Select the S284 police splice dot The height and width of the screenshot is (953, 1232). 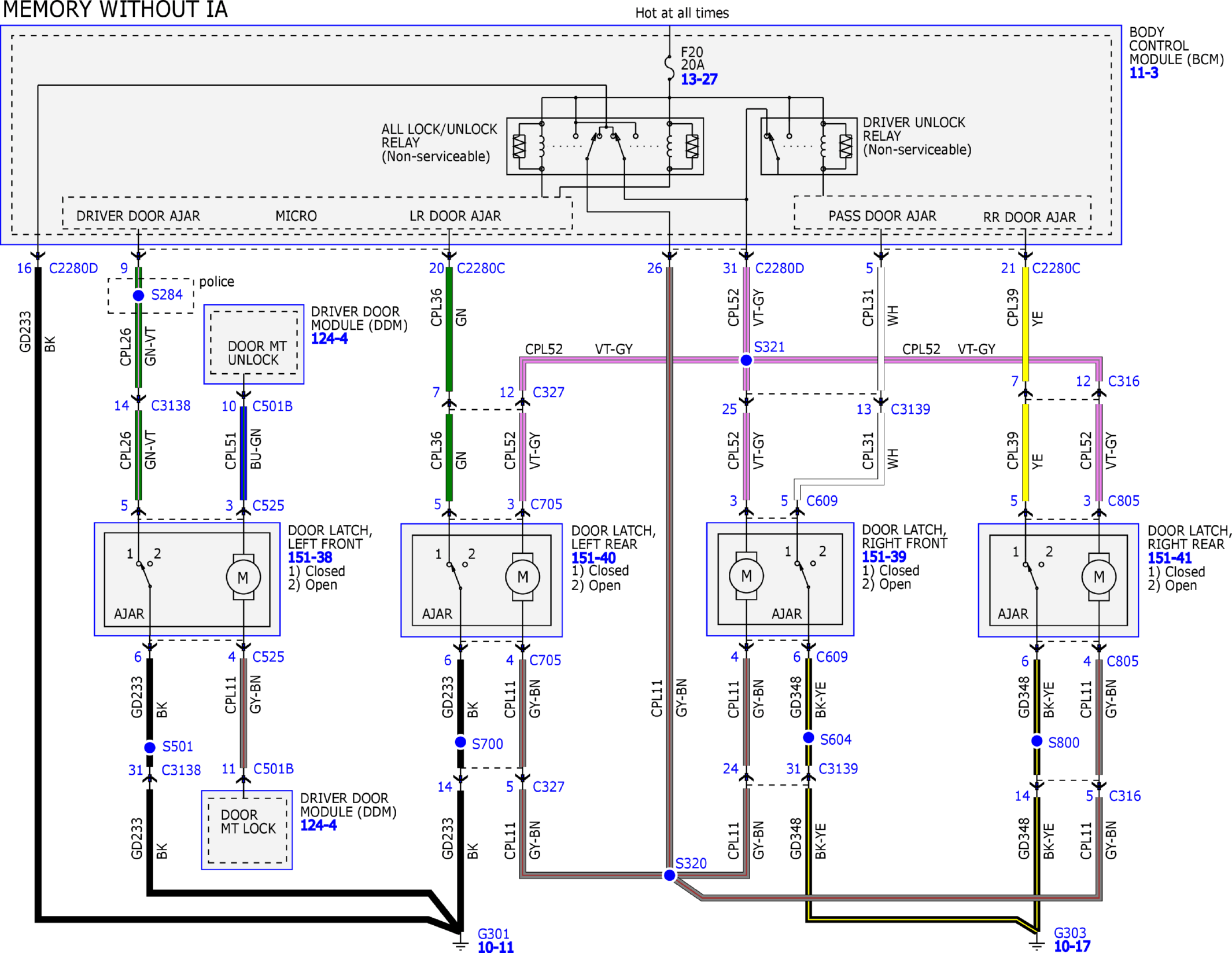138,295
